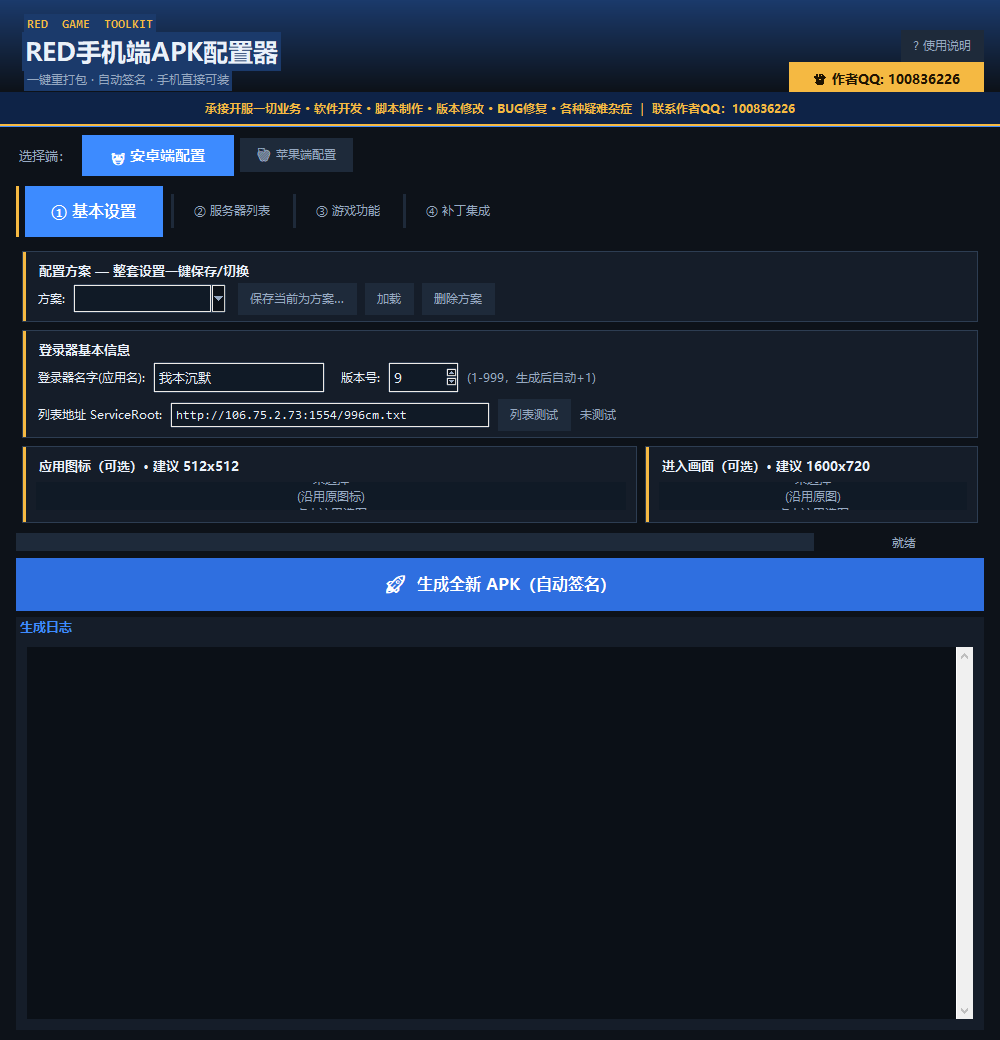1000x1040 pixels.
Task: Open the 使用说明 help button
Action: pyautogui.click(x=942, y=46)
